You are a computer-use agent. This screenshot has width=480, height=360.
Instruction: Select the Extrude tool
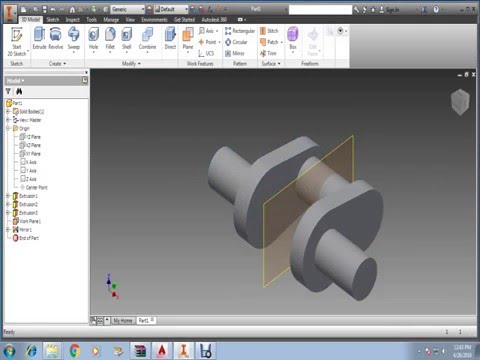39,38
